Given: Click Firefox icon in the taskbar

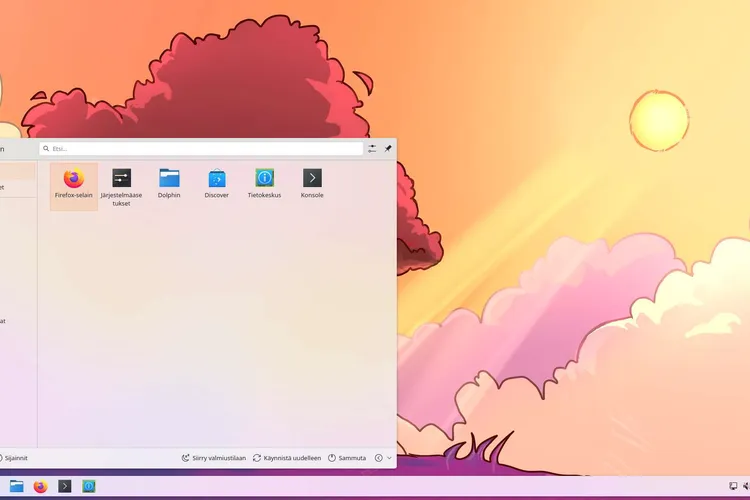Looking at the screenshot, I should 40,486.
